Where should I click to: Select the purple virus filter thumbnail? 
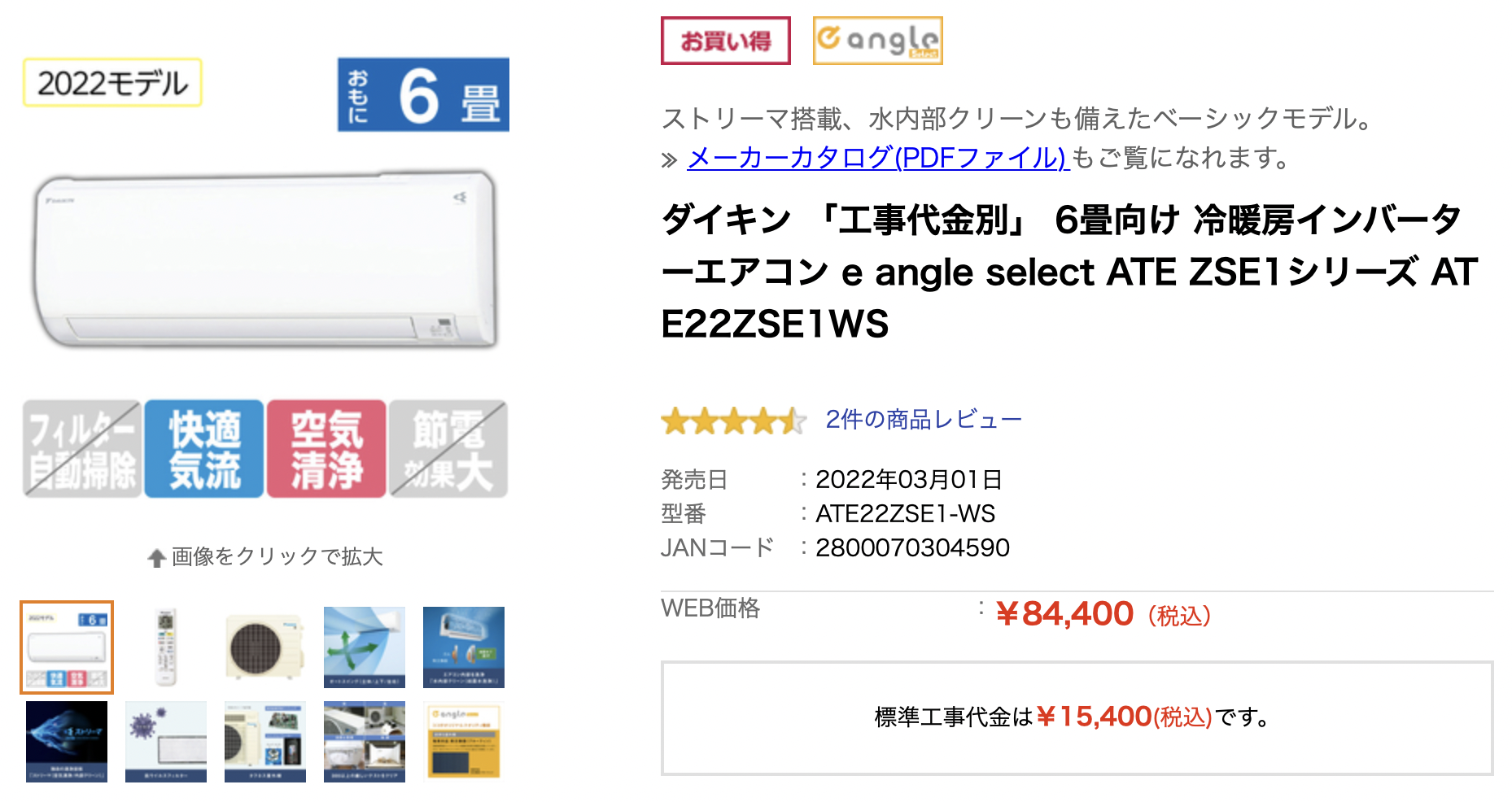166,742
